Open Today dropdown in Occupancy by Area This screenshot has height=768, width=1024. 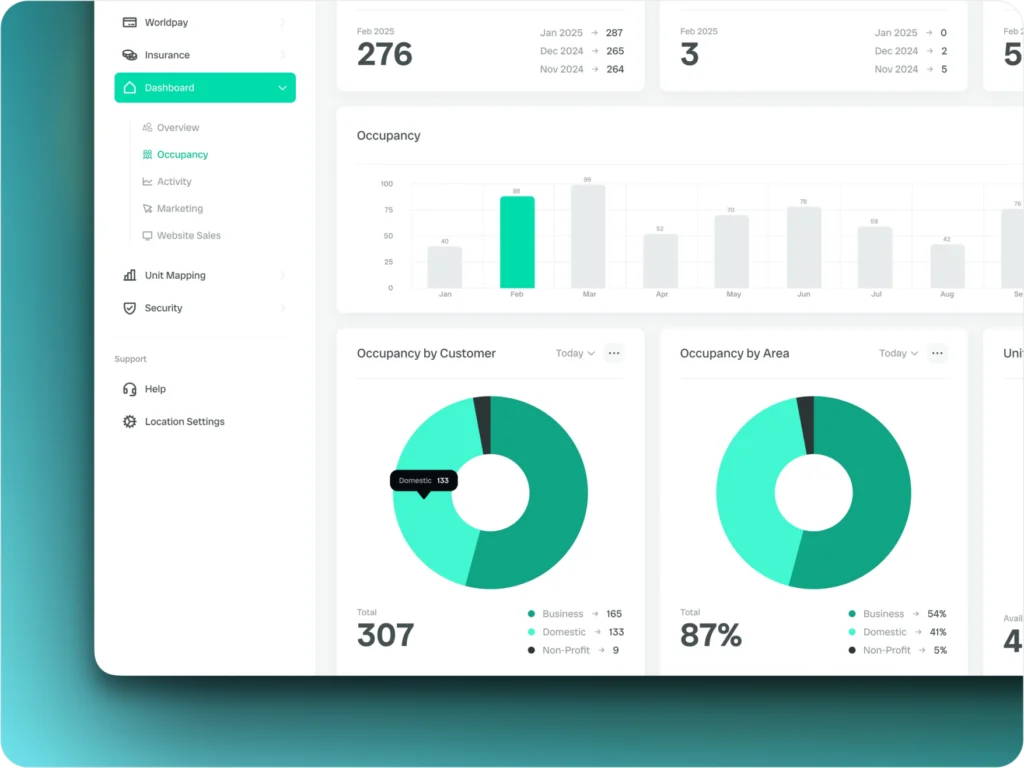(898, 353)
